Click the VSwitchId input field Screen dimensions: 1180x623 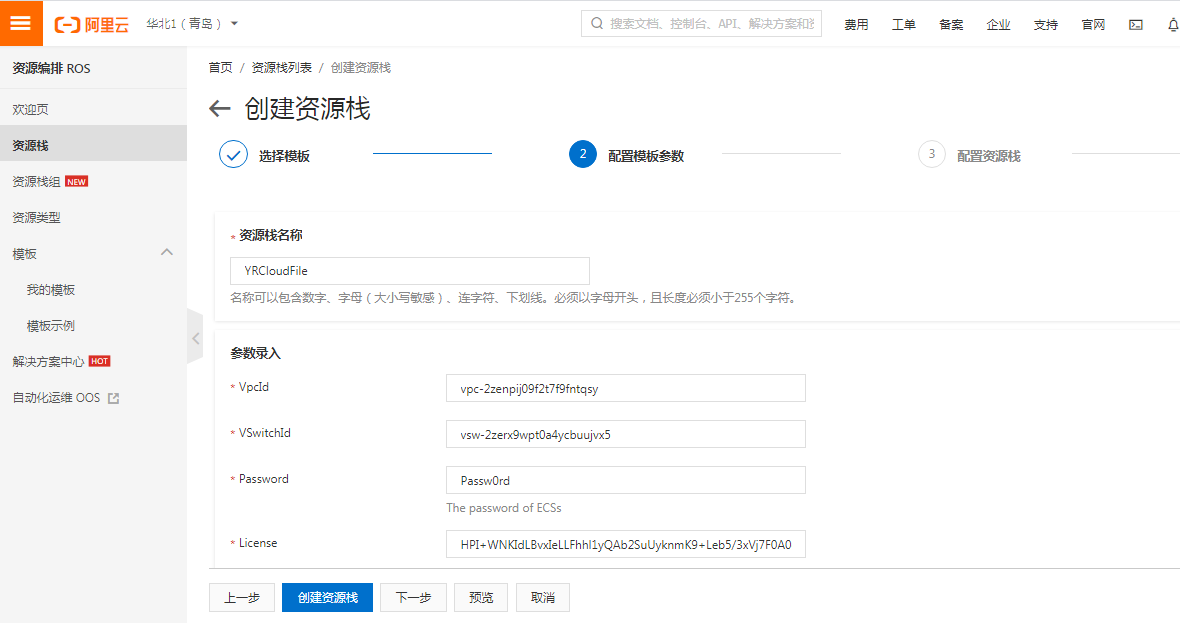click(x=626, y=434)
